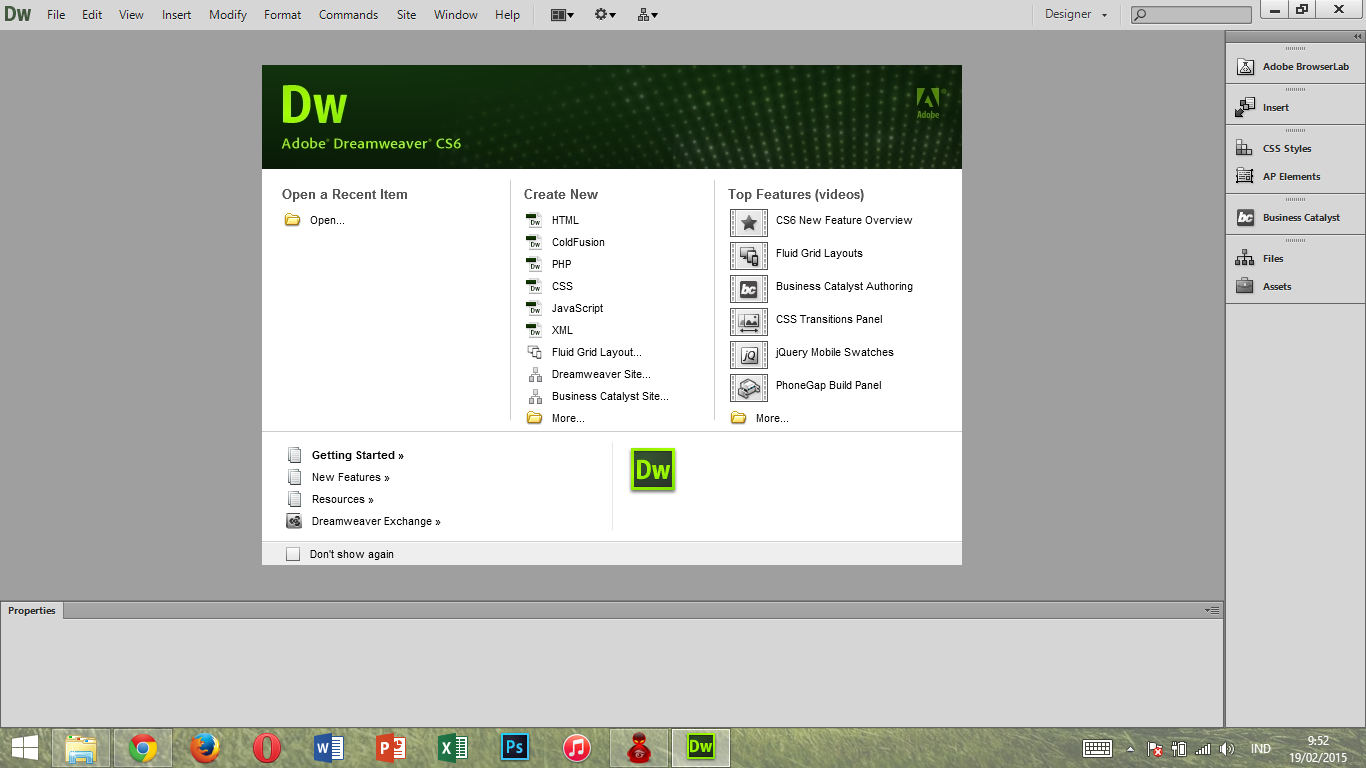Create a new Dreamweaver Site
The image size is (1366, 768).
coord(601,374)
